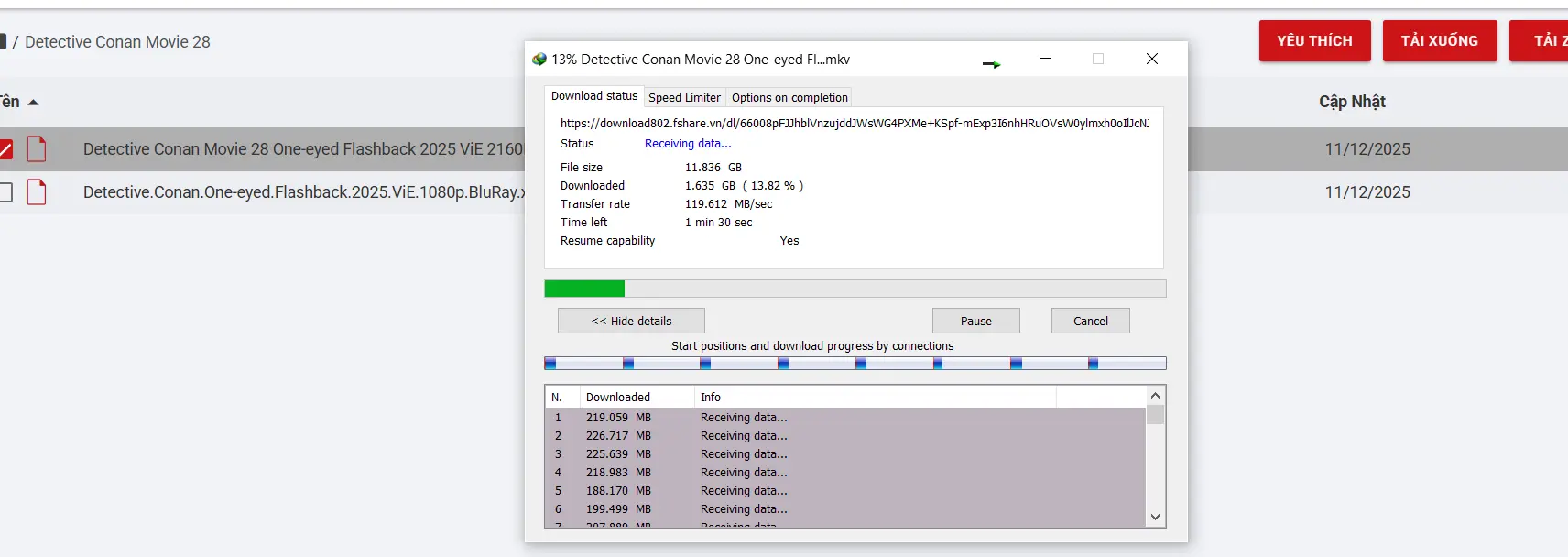This screenshot has height=557, width=1568.
Task: Cancel the download
Action: point(1090,321)
